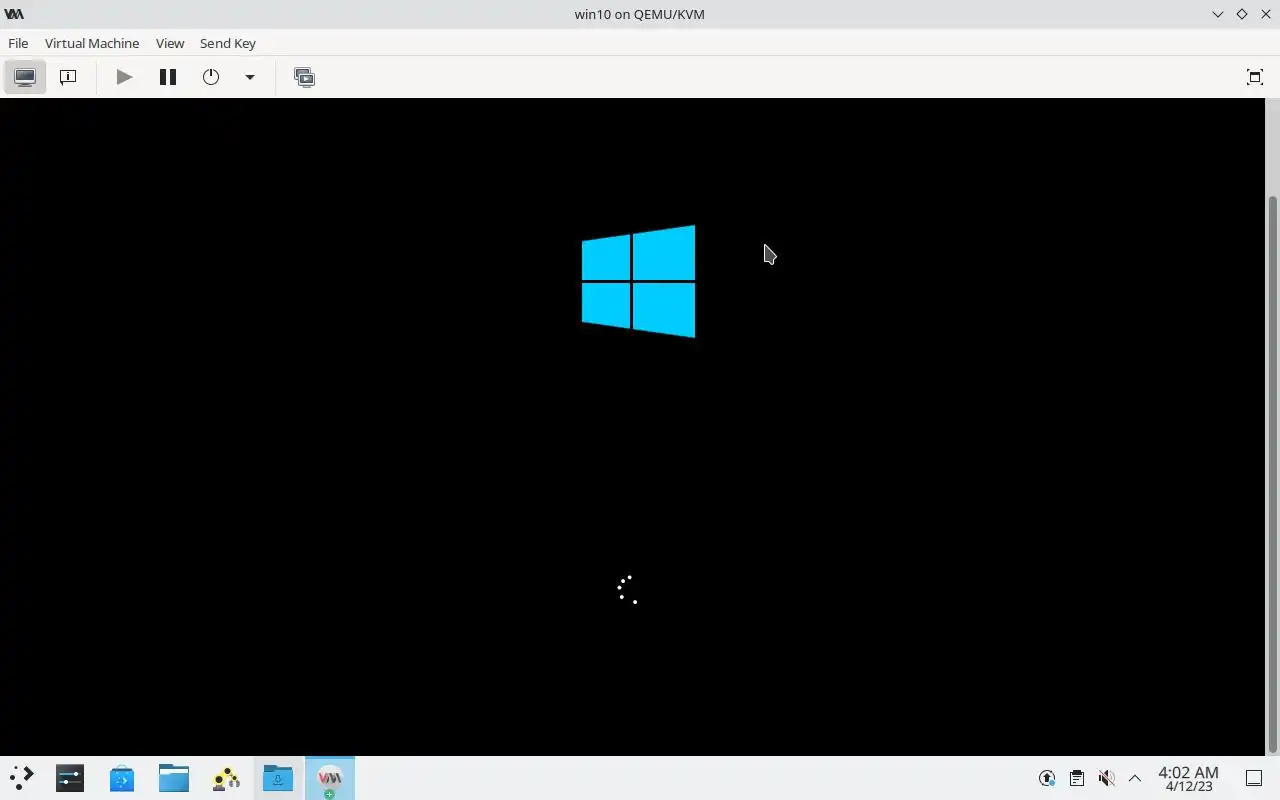Launch the Discover software store

(122, 778)
